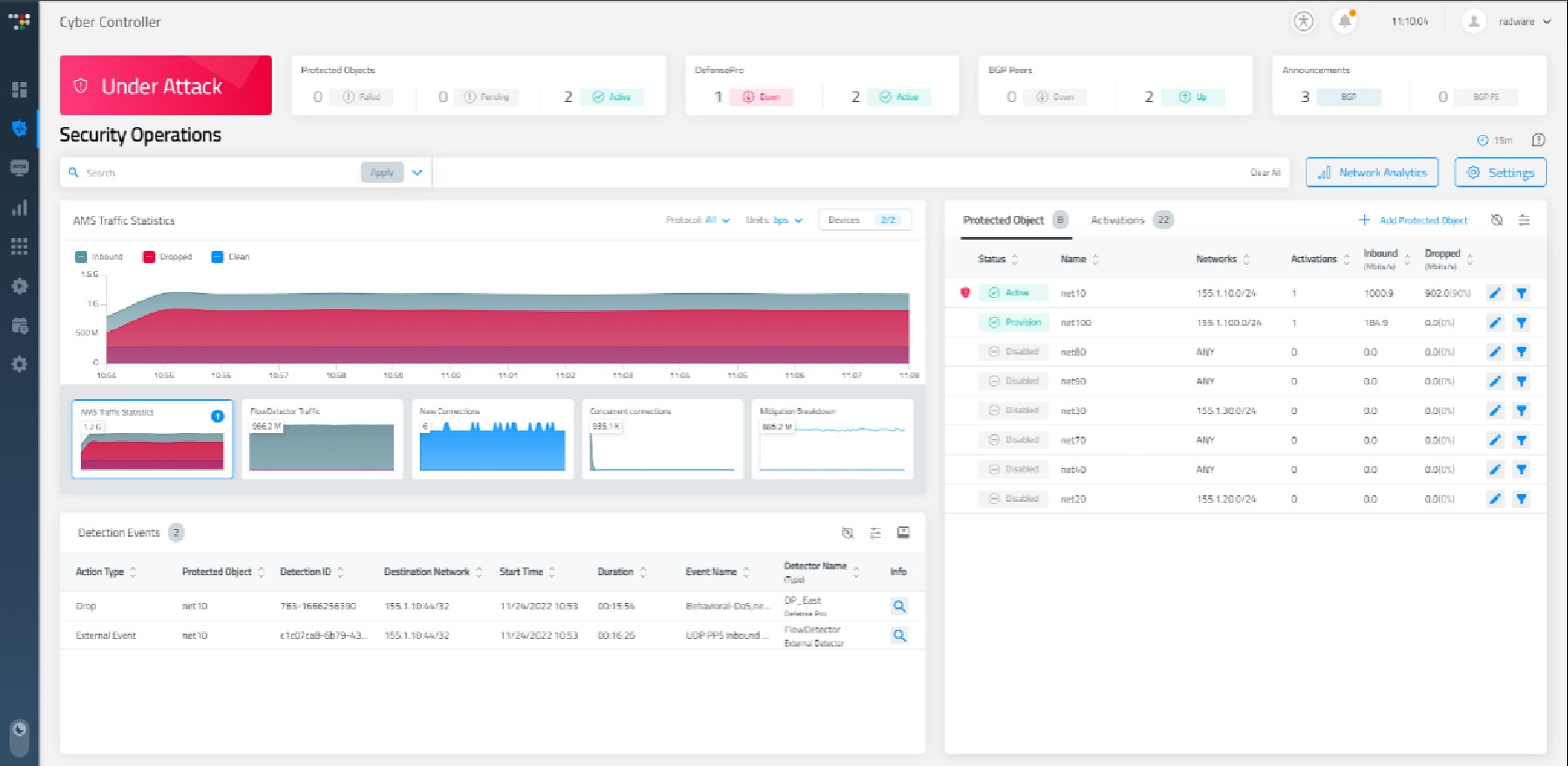
Task: Open the bar chart analytics sidebar icon
Action: point(19,207)
